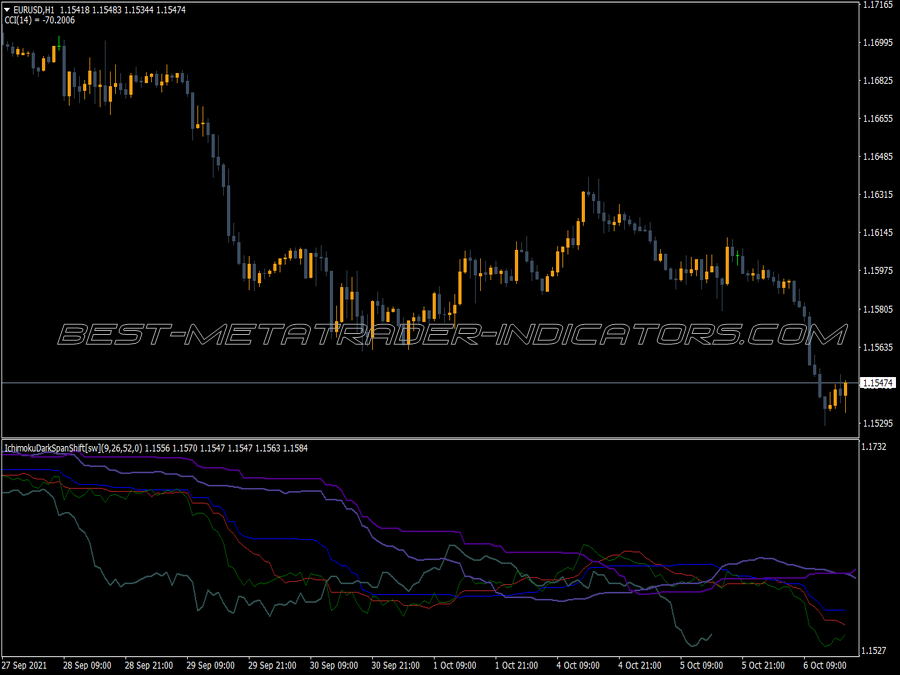Click the 29 Sep 21:00 time label
This screenshot has height=675, width=900.
point(272,665)
